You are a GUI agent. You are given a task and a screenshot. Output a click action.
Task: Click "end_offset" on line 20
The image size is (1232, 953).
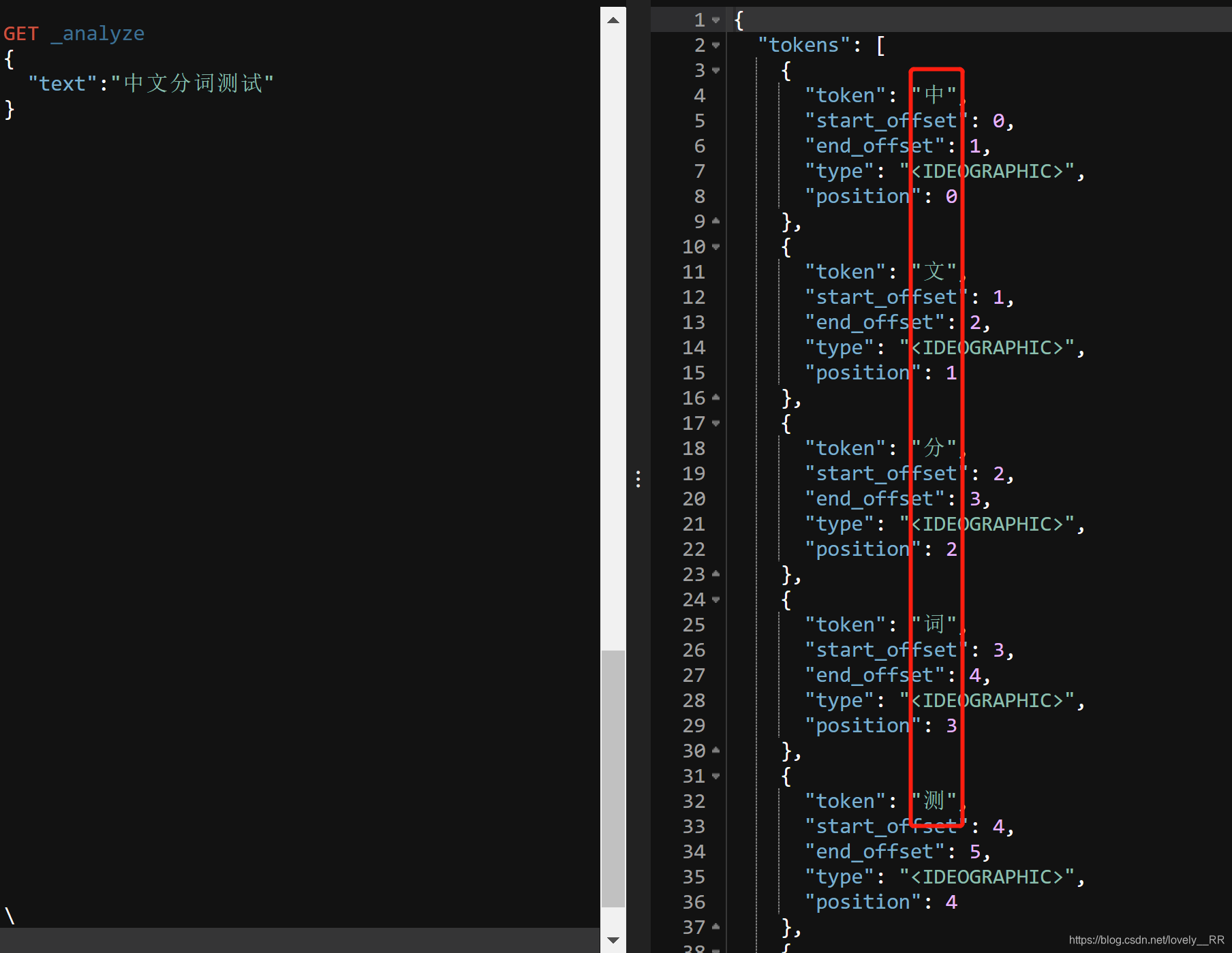[x=875, y=499]
